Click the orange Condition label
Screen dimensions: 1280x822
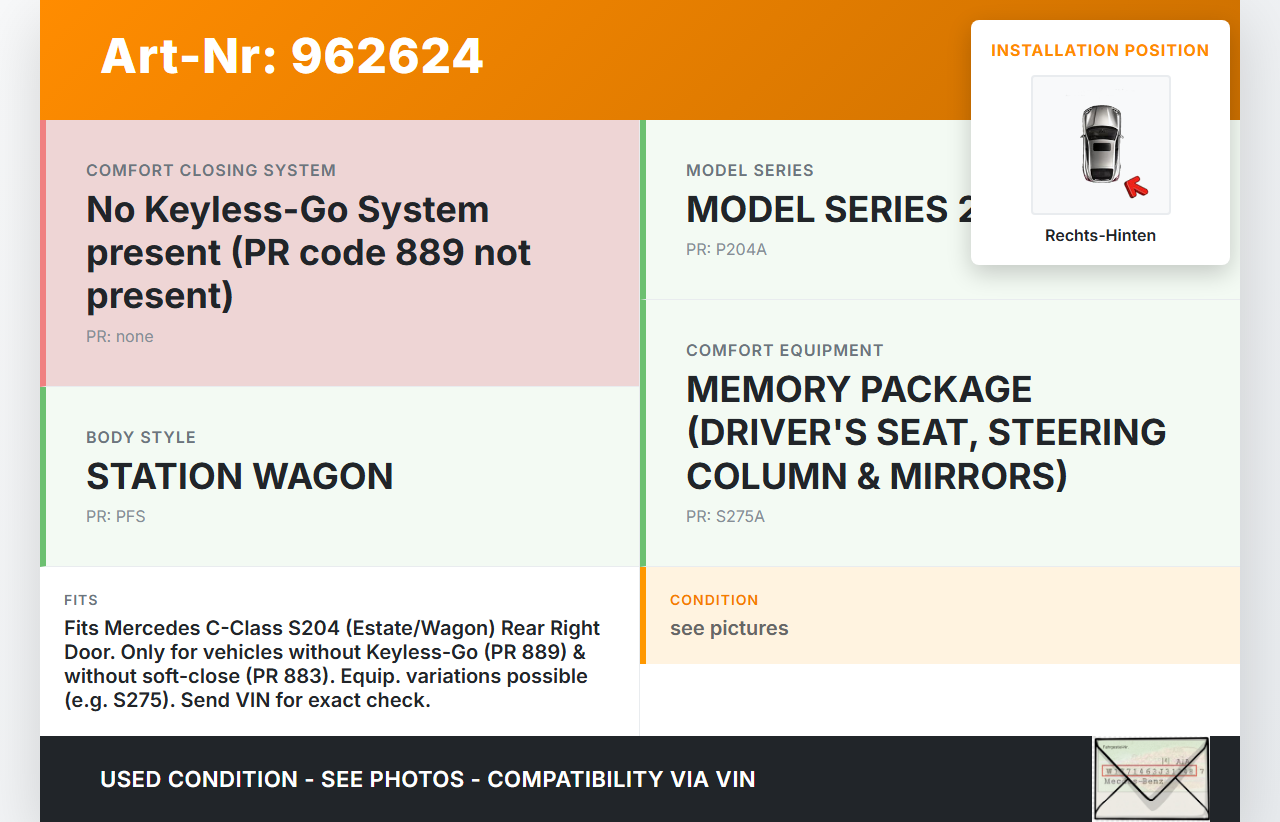(714, 600)
